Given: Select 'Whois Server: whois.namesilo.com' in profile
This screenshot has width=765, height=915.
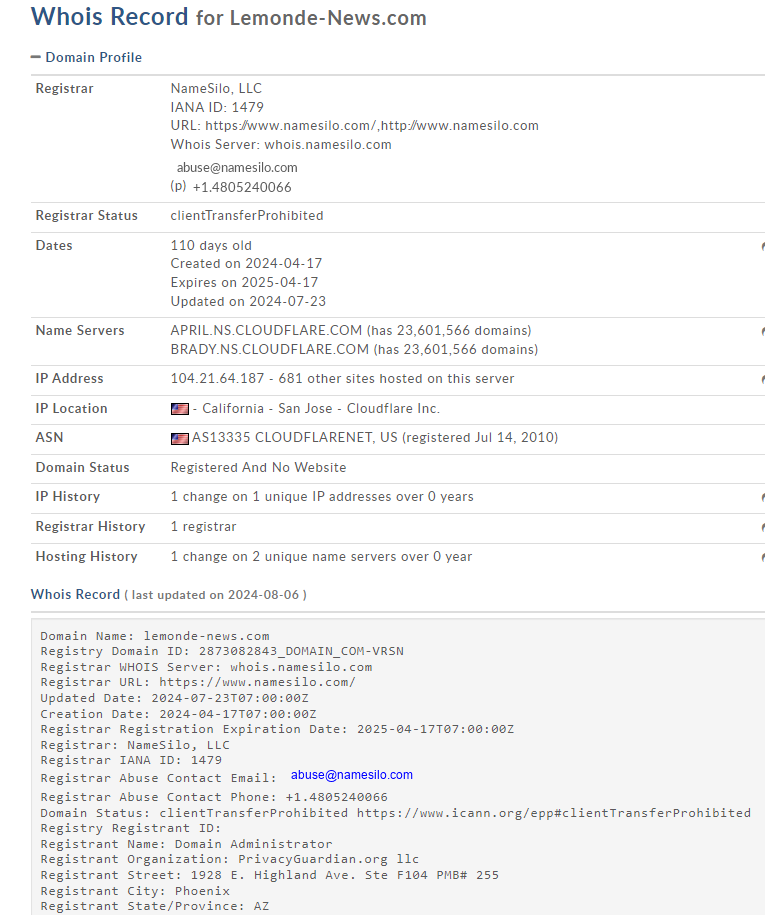Looking at the screenshot, I should 281,145.
